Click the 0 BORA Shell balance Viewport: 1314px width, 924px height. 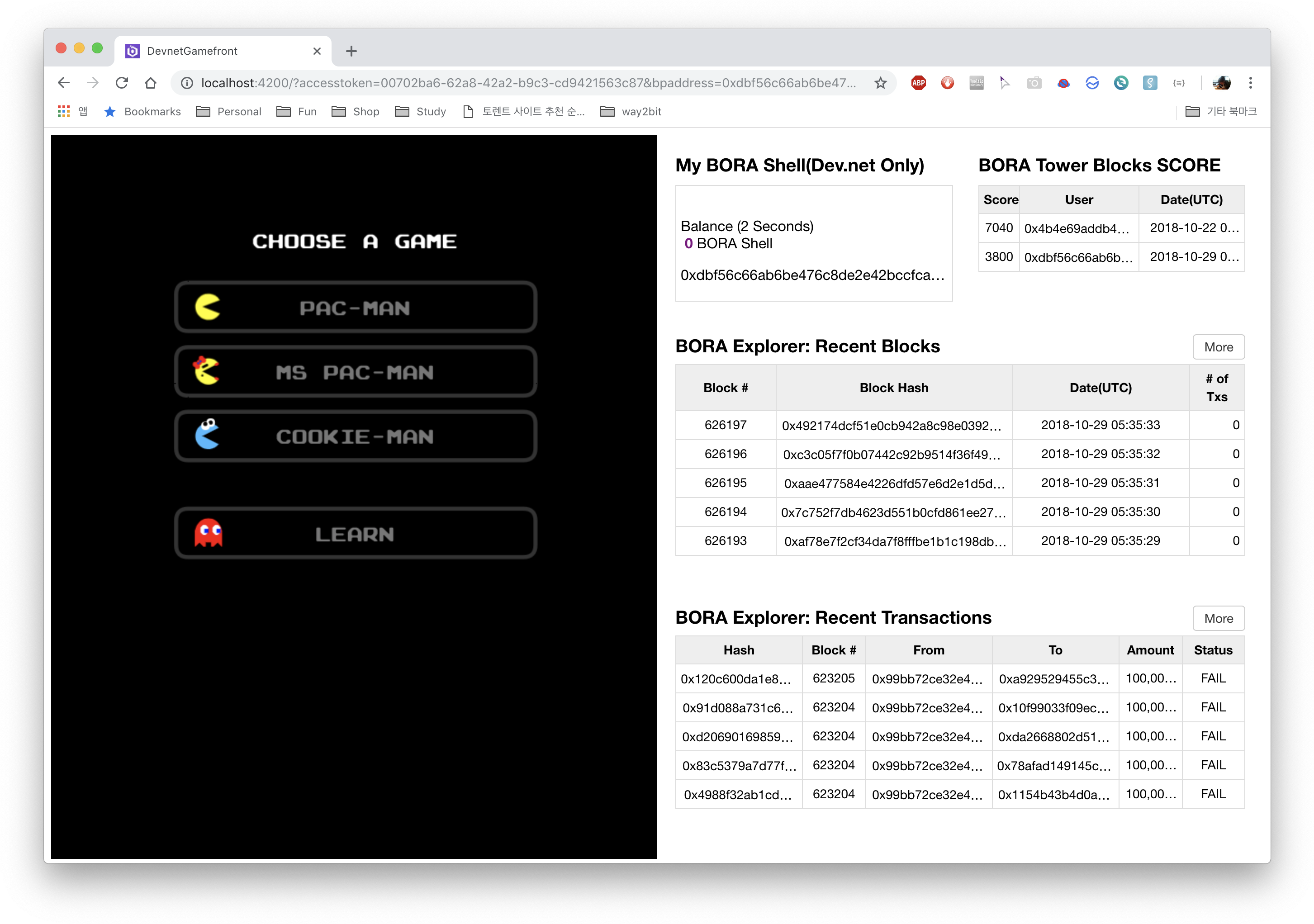(728, 244)
